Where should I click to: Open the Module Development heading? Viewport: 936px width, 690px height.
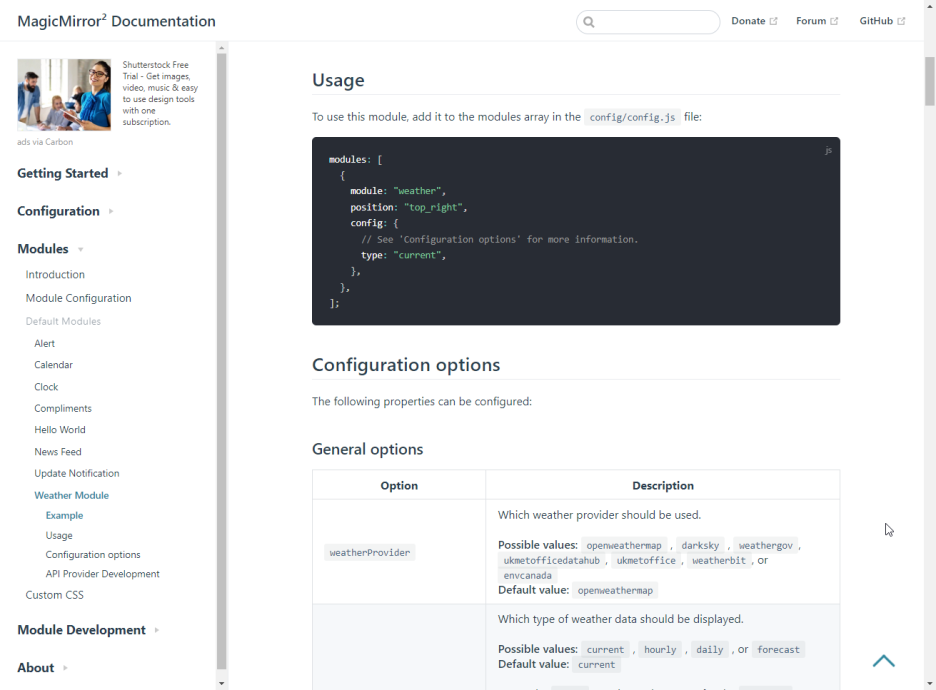pyautogui.click(x=81, y=630)
